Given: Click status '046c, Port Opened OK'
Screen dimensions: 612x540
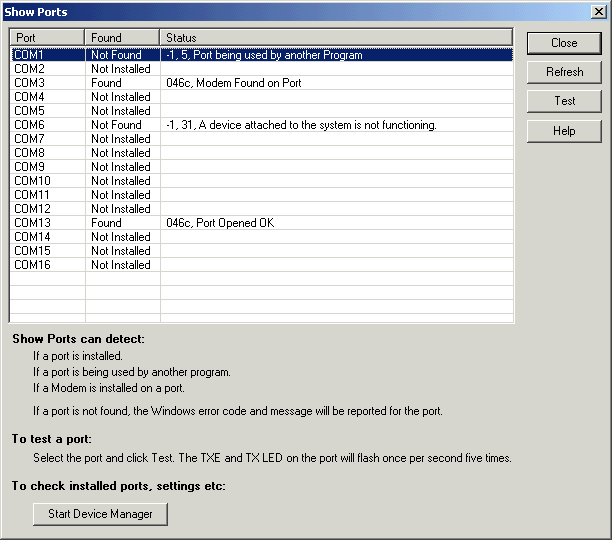Looking at the screenshot, I should [x=220, y=223].
